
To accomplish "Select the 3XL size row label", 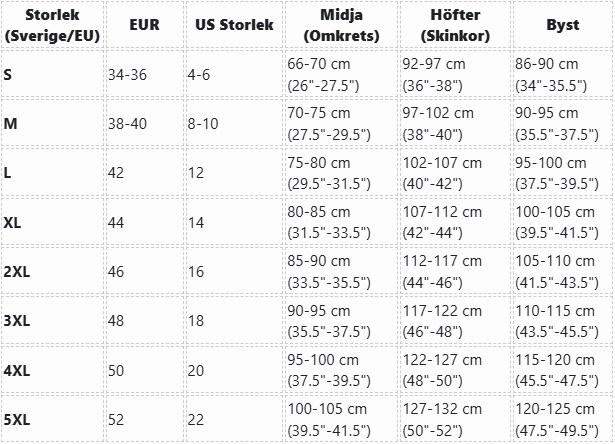I will (17, 320).
